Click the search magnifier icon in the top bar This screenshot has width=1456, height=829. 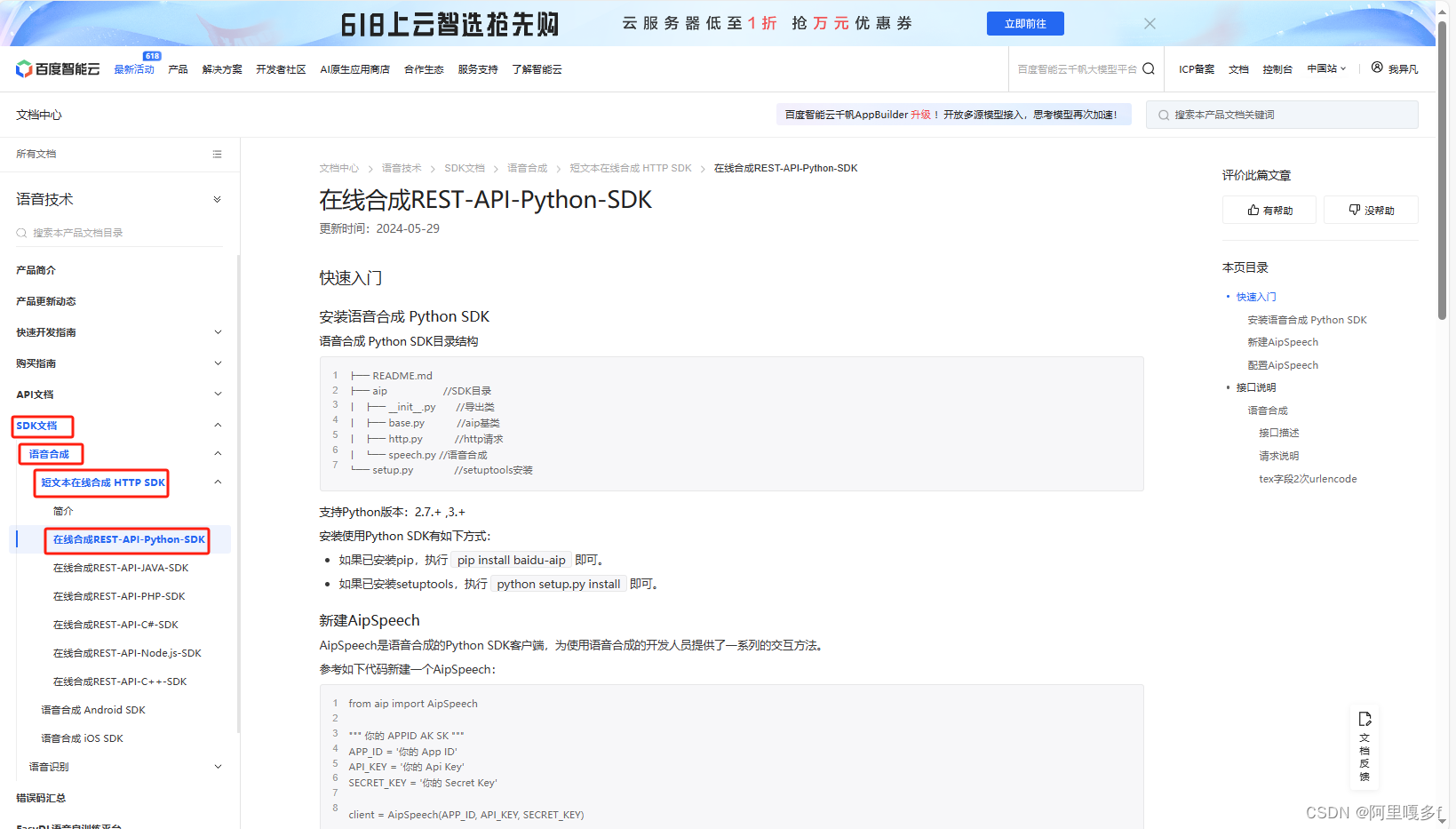coord(1149,68)
